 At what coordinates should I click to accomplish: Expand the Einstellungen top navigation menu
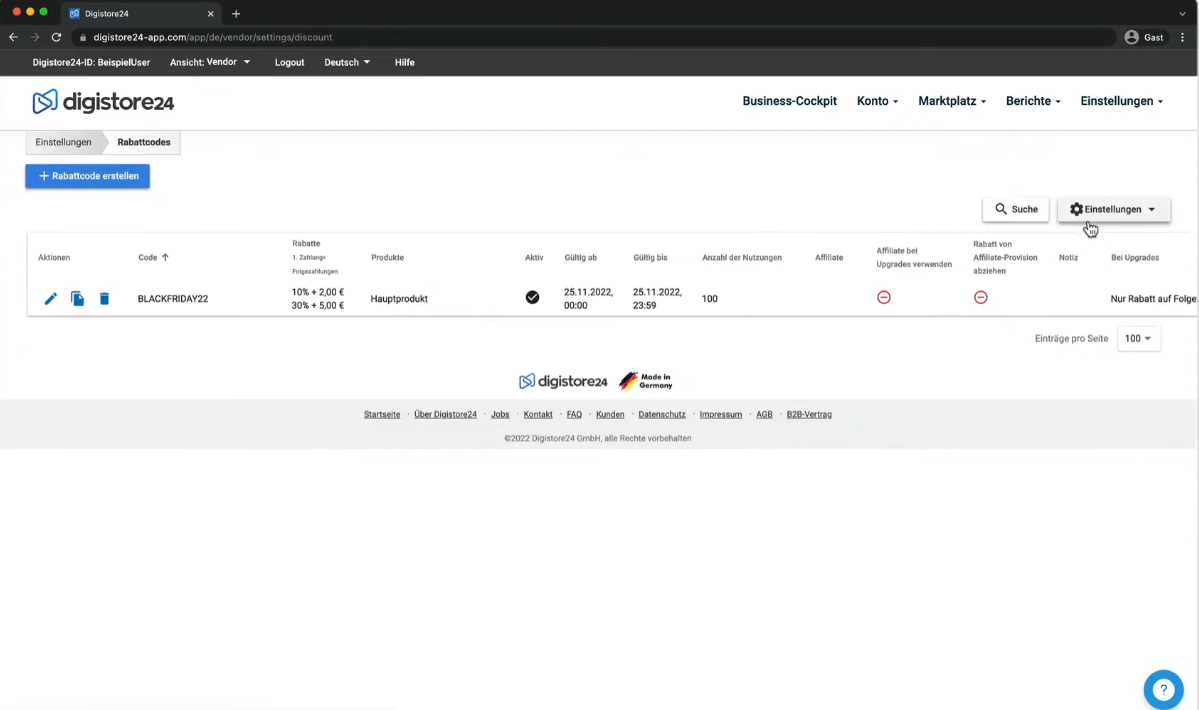pos(1121,101)
